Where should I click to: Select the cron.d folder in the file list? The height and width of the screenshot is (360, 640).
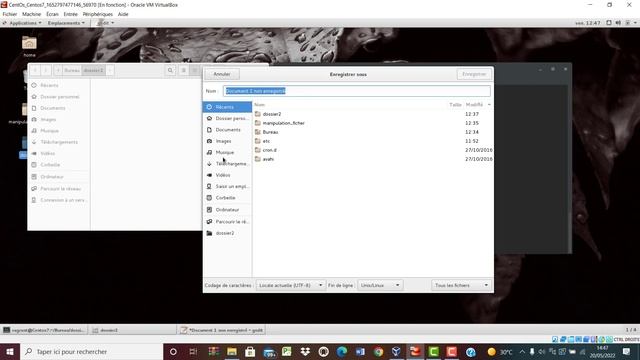point(373,150)
